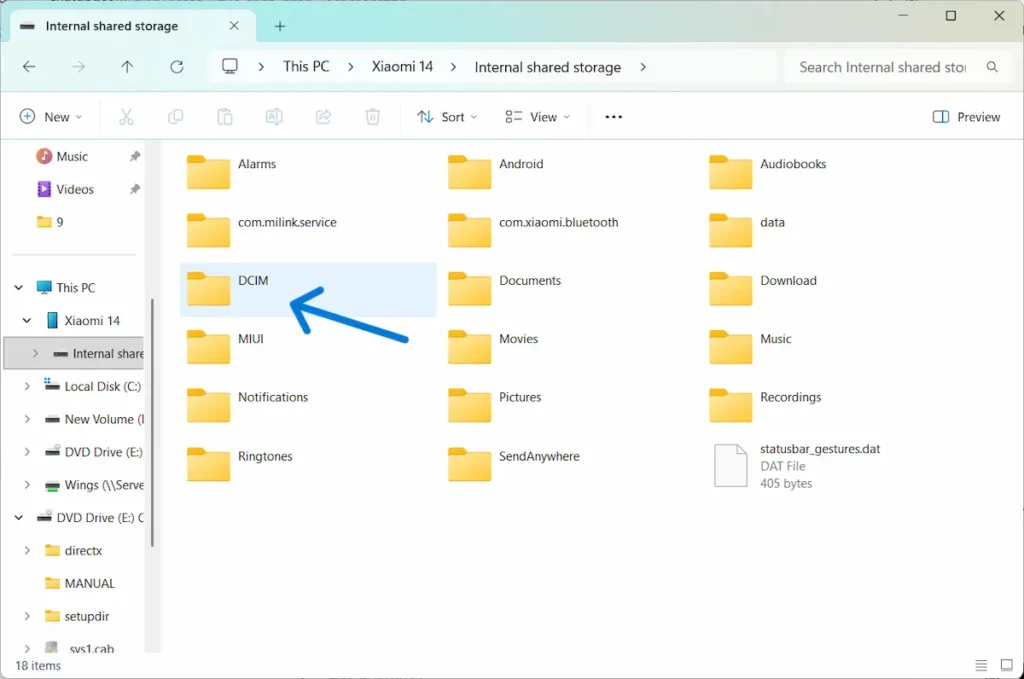The image size is (1024, 679).
Task: Collapse the Xiaomi 14 tree node
Action: tap(27, 321)
